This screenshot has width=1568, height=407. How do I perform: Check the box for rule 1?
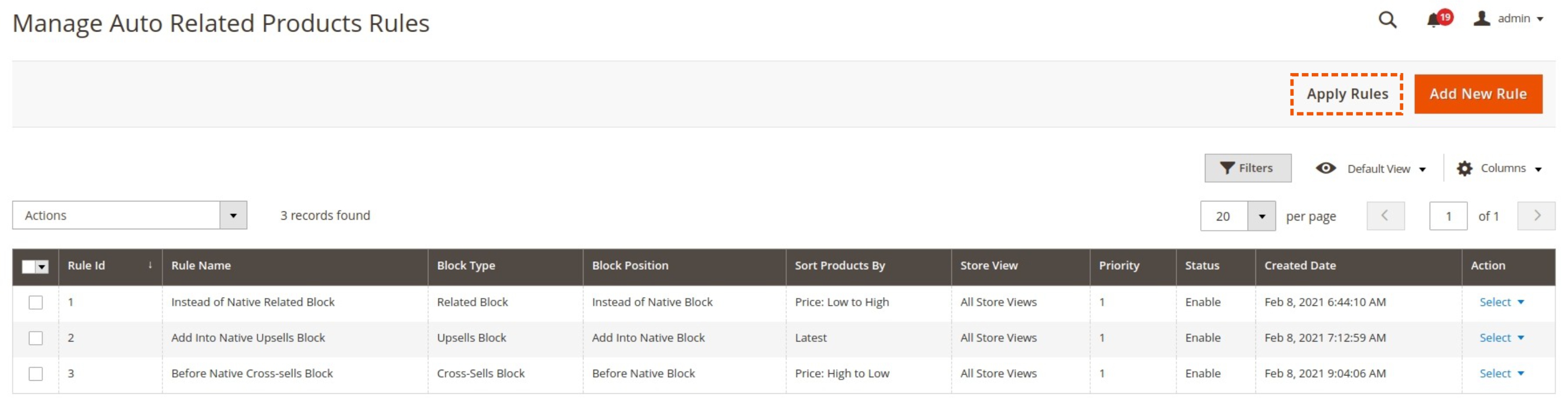pos(36,302)
